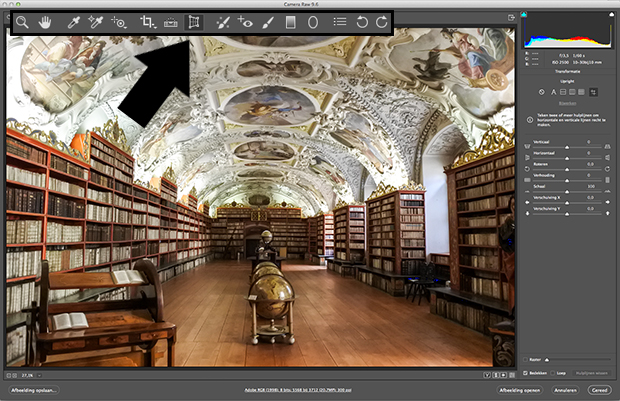This screenshot has height=401, width=620.
Task: Click up arrow icon beside Verschuiving Y
Action: tap(608, 213)
